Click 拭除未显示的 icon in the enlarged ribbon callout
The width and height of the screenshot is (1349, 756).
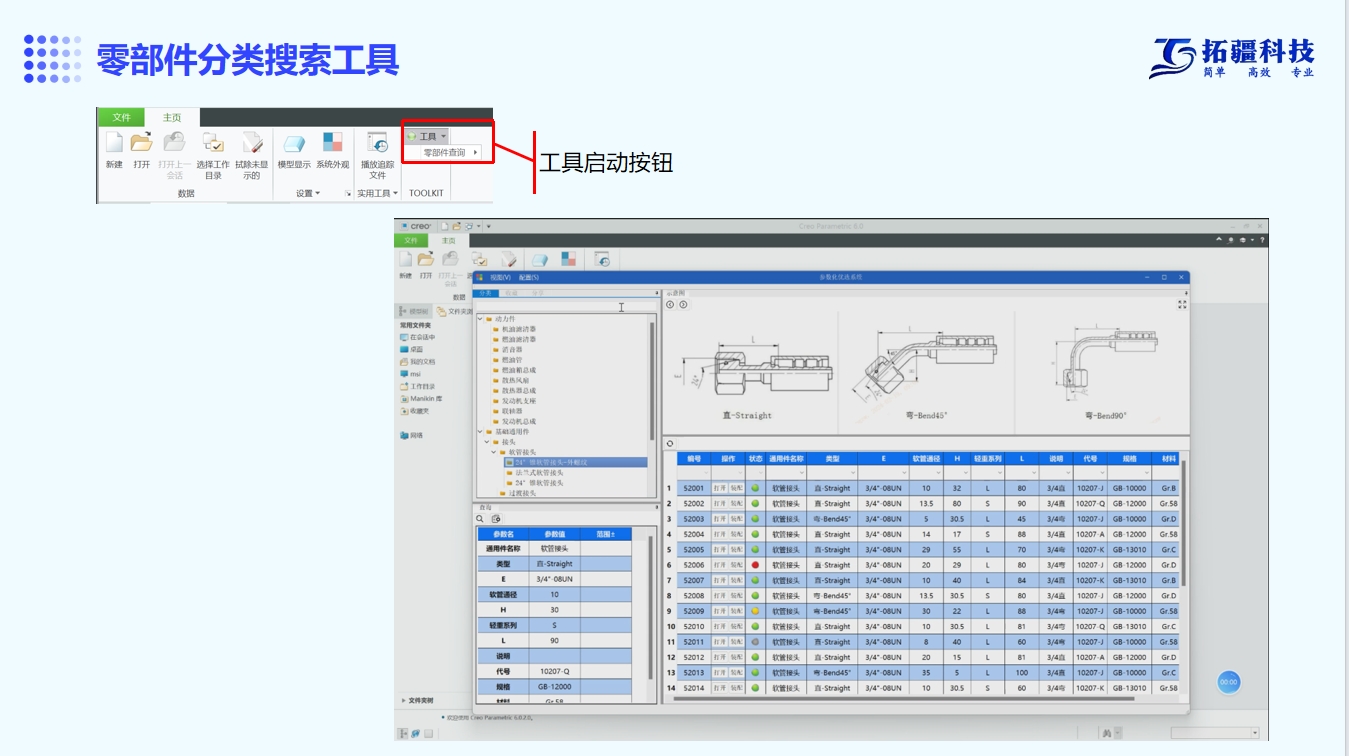[252, 143]
